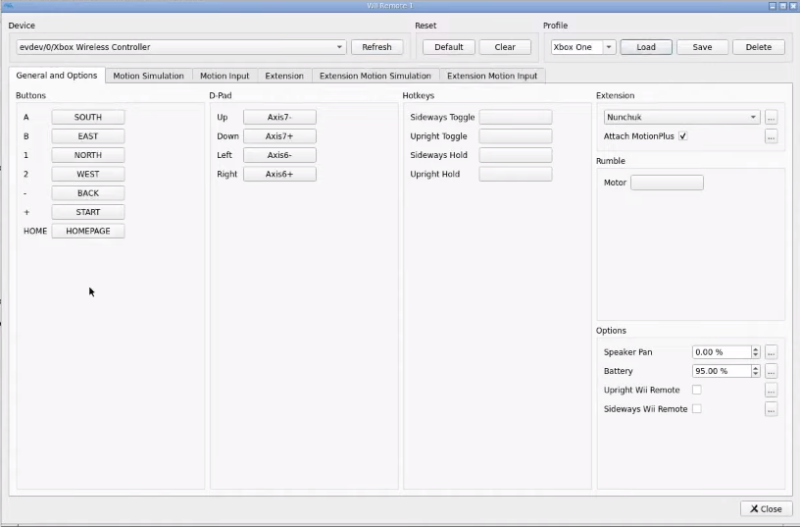Maximize the Wii Remote window
The width and height of the screenshot is (800, 527).
783,6
